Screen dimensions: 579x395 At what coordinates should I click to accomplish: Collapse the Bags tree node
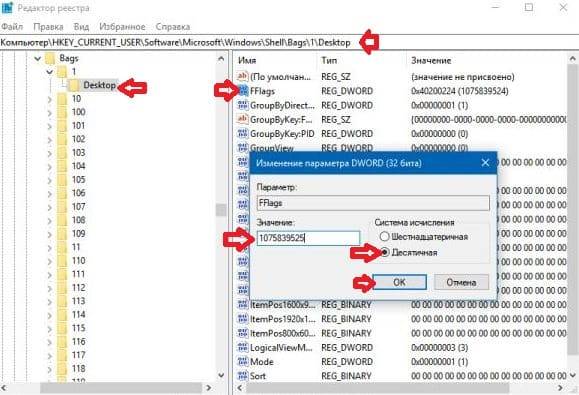(x=37, y=58)
